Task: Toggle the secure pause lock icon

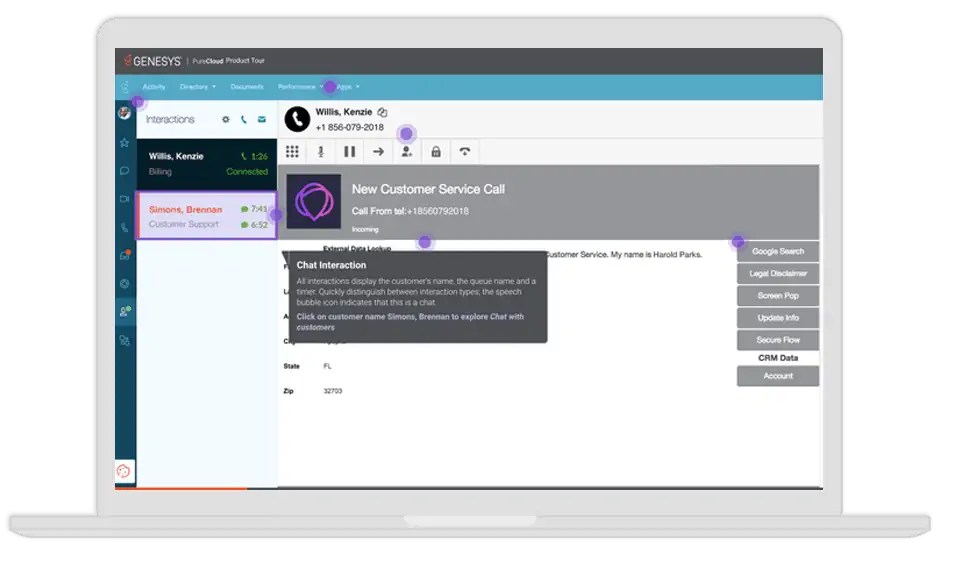Action: [x=436, y=152]
